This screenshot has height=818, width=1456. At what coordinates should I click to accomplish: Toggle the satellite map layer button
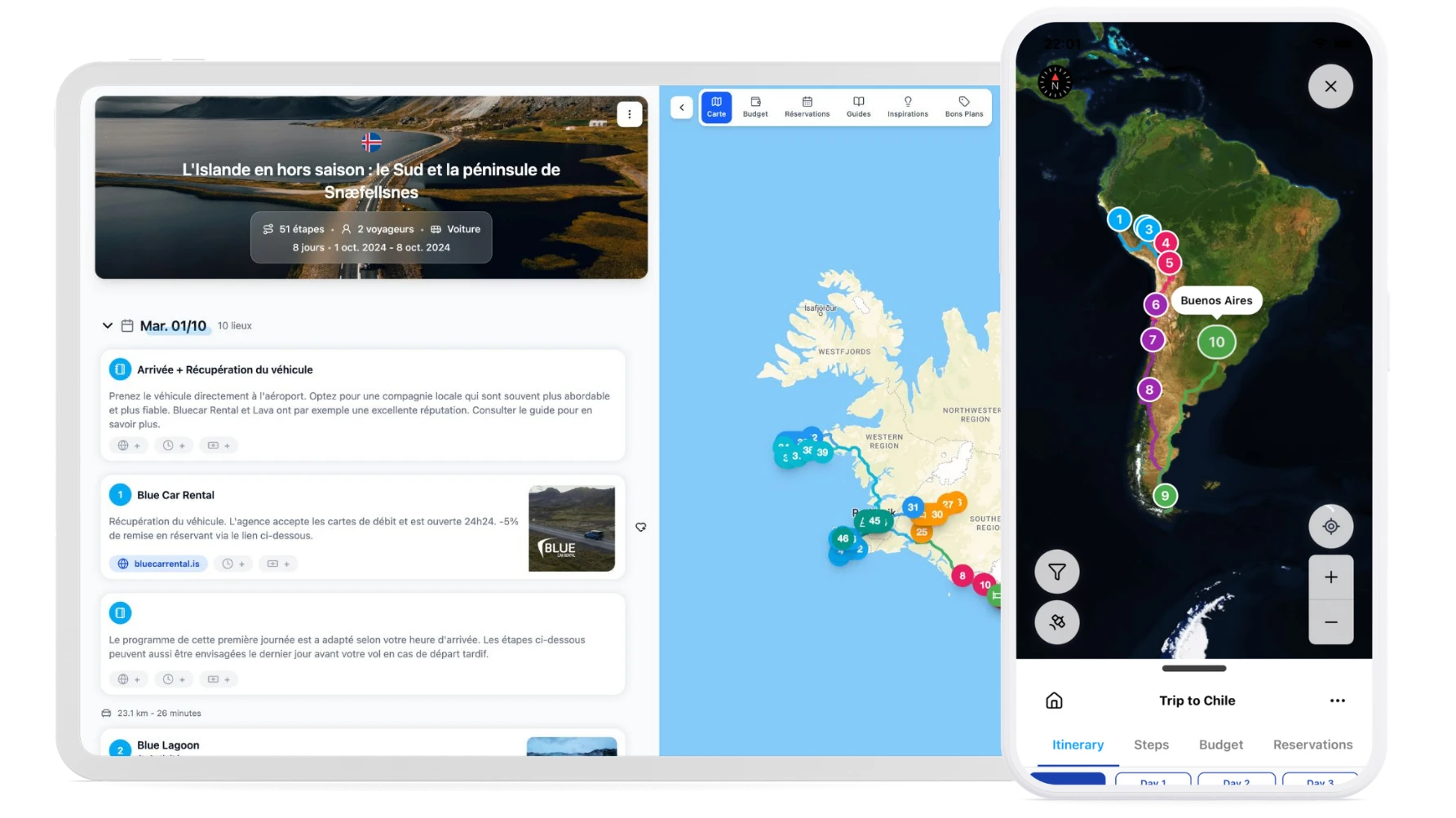point(1056,622)
